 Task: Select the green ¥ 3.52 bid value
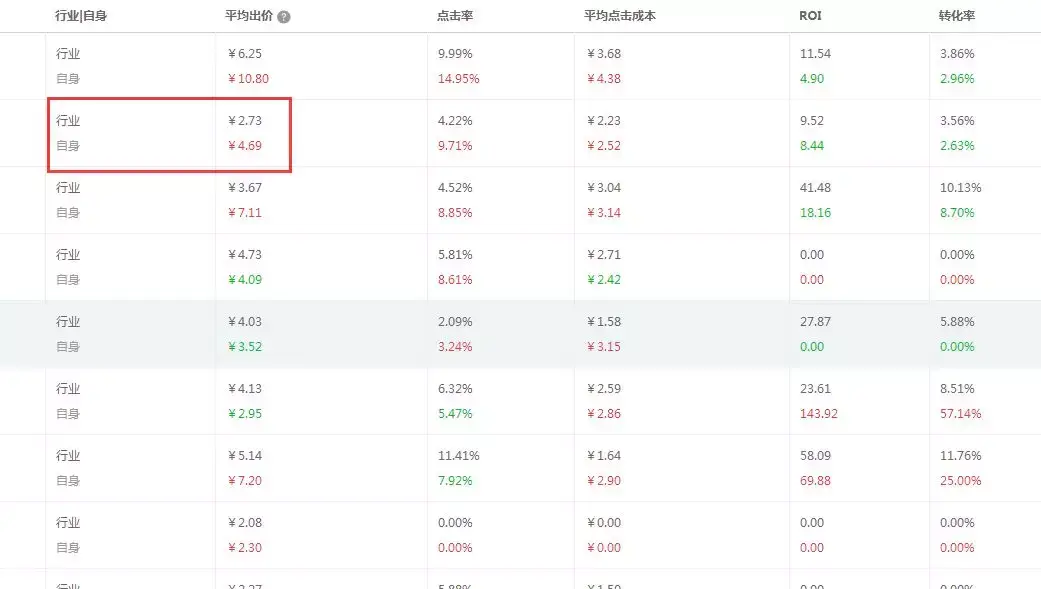[245, 347]
